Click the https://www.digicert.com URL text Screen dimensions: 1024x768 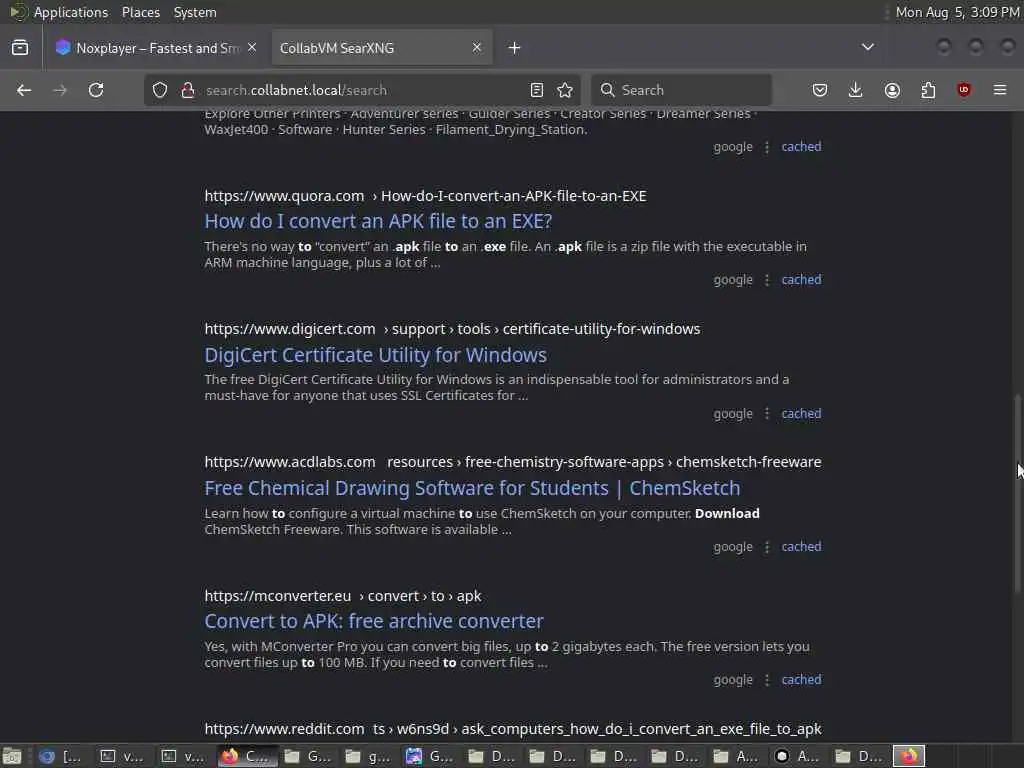[x=290, y=329]
